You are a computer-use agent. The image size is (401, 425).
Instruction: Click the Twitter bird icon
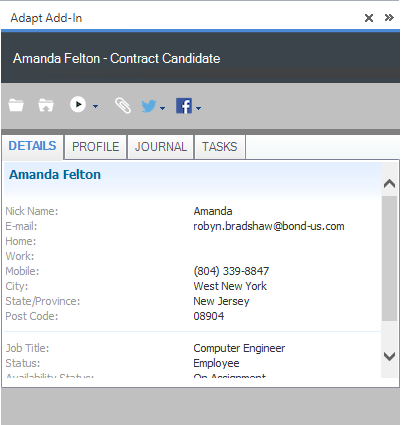pos(149,106)
